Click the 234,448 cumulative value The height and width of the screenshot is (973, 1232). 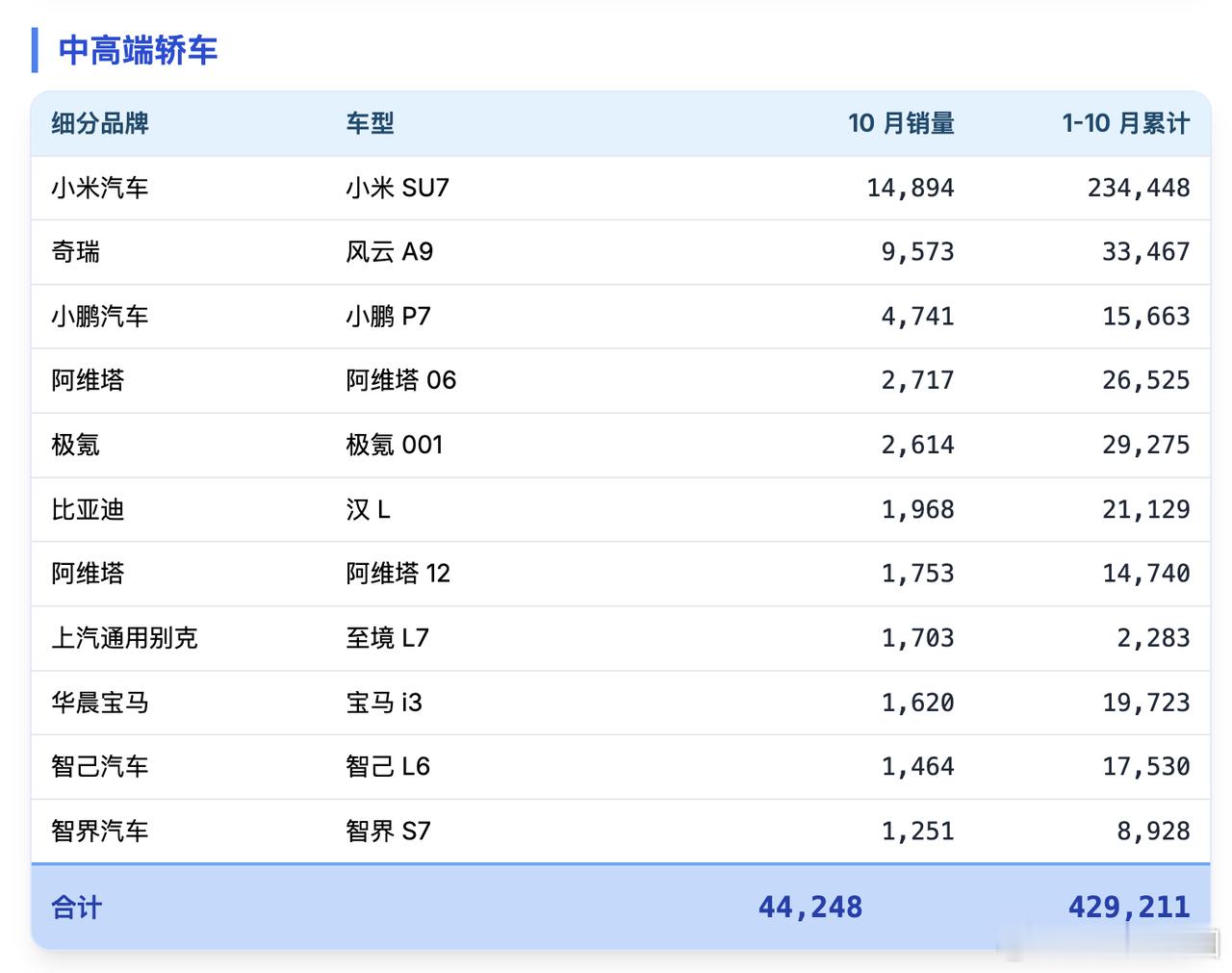point(1139,188)
